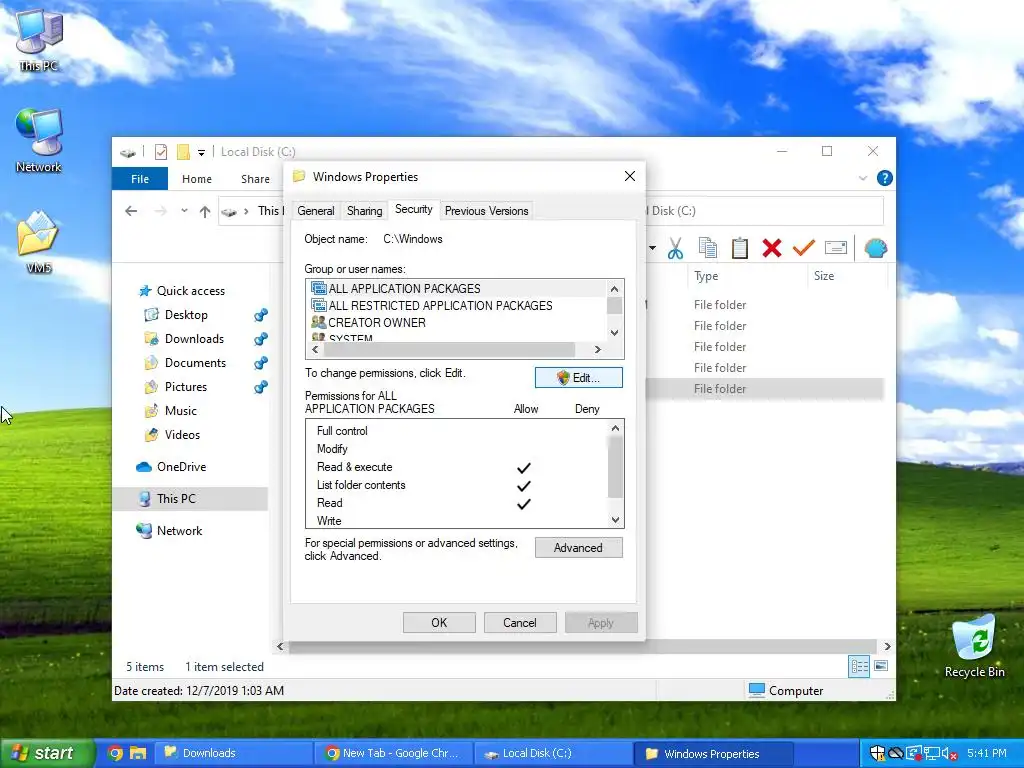Click the Cut scissors toolbar icon

point(675,248)
